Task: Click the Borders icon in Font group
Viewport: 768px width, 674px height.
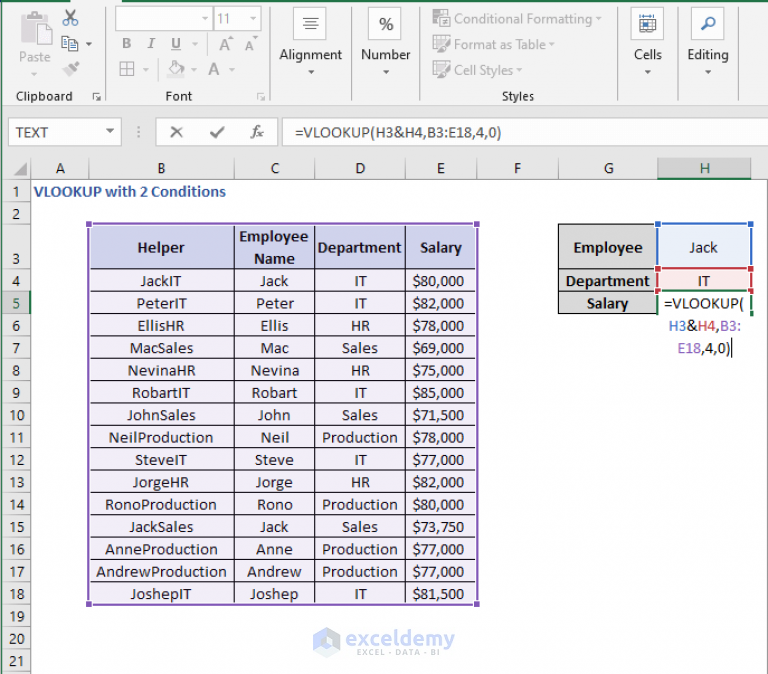Action: click(x=127, y=69)
